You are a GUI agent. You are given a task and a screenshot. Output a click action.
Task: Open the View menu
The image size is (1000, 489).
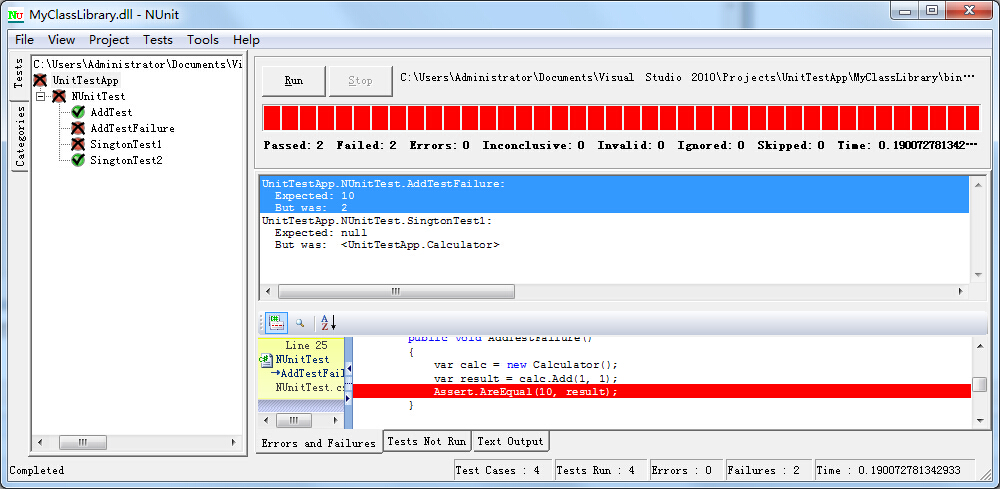(61, 40)
